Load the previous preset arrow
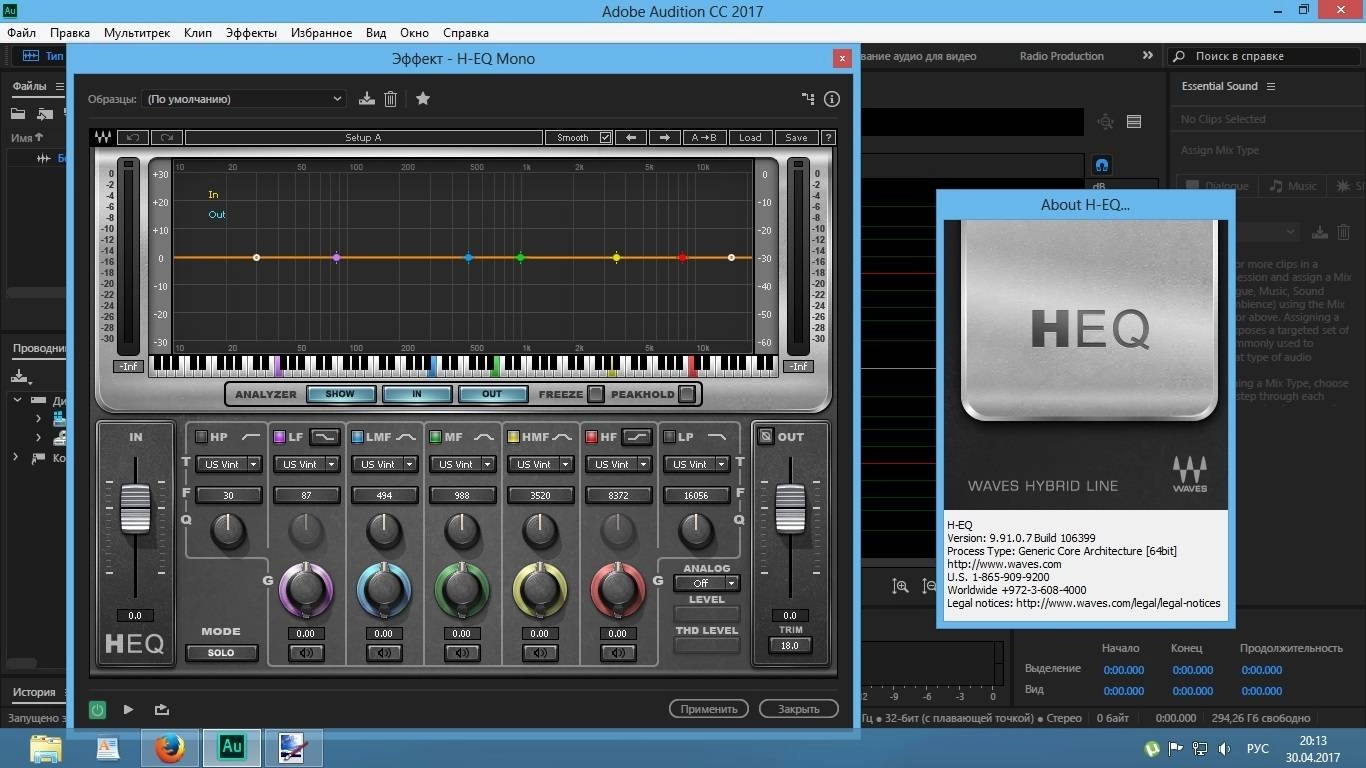The height and width of the screenshot is (768, 1366). coord(630,137)
